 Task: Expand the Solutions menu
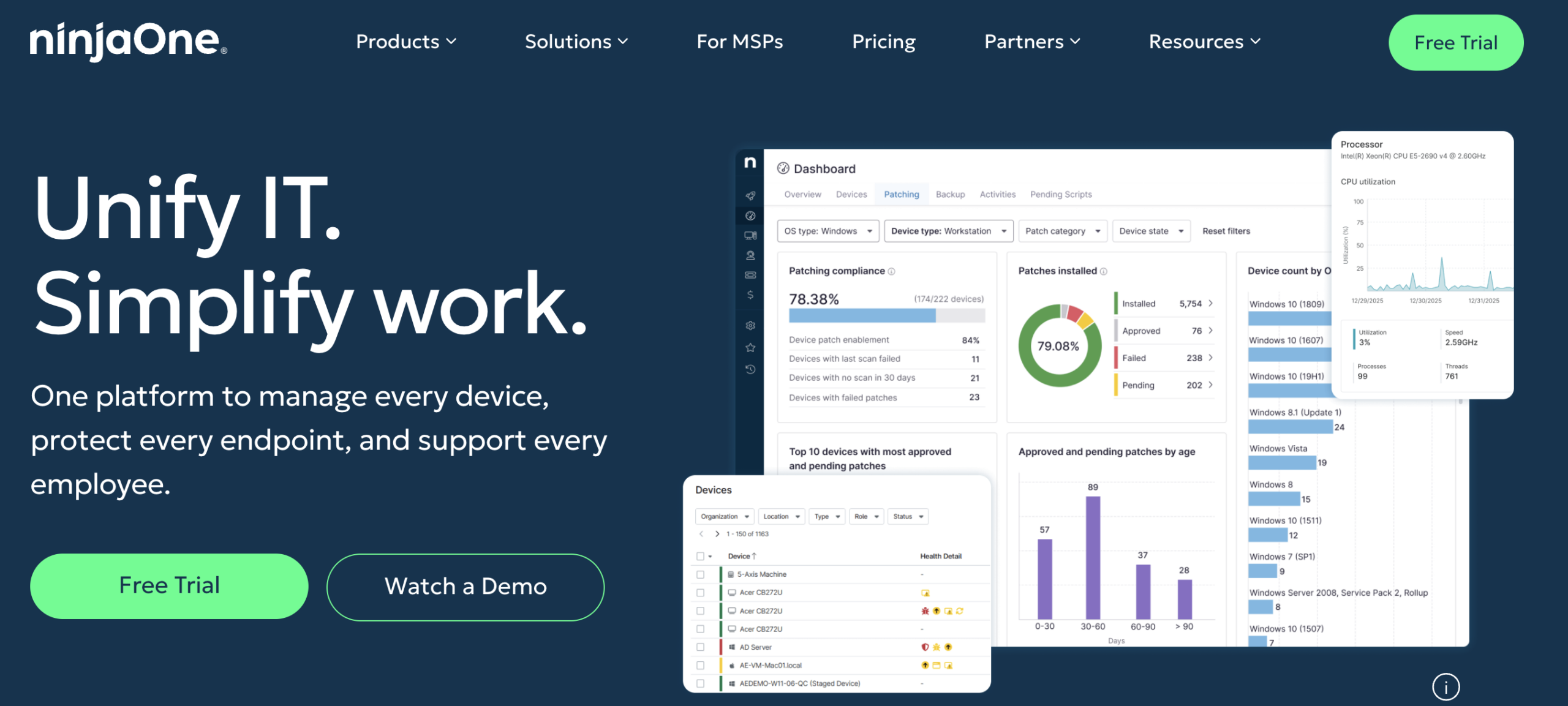coord(576,42)
